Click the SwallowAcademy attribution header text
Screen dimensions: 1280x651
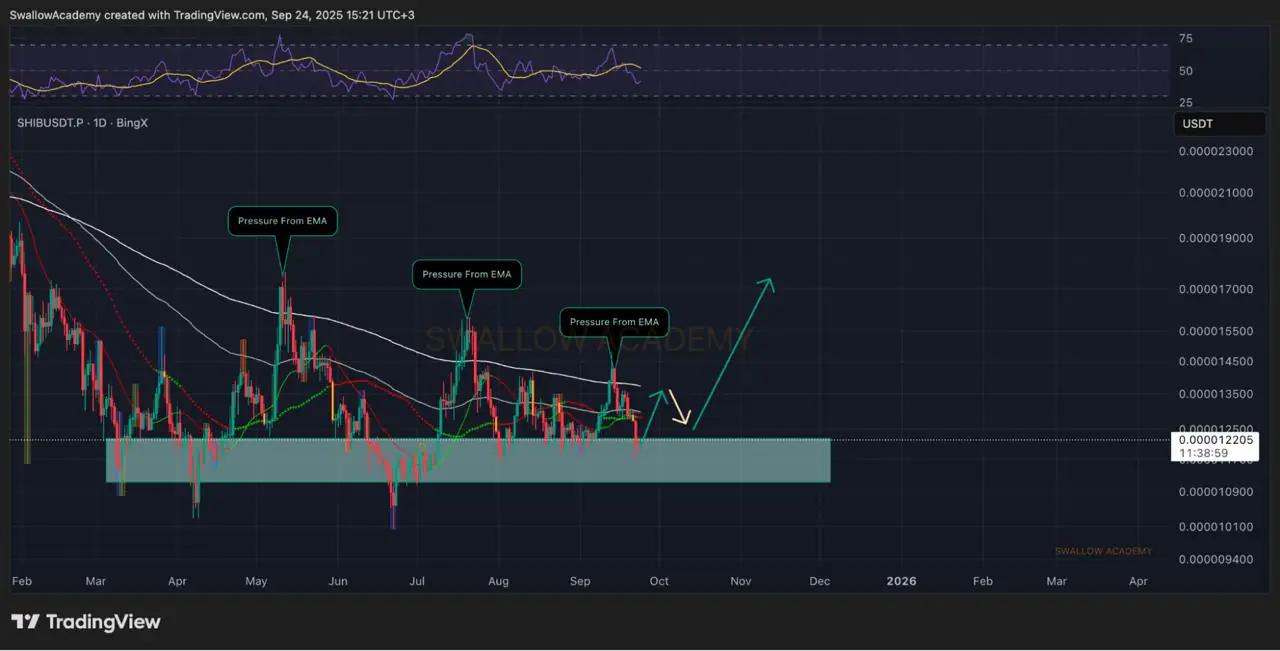213,15
